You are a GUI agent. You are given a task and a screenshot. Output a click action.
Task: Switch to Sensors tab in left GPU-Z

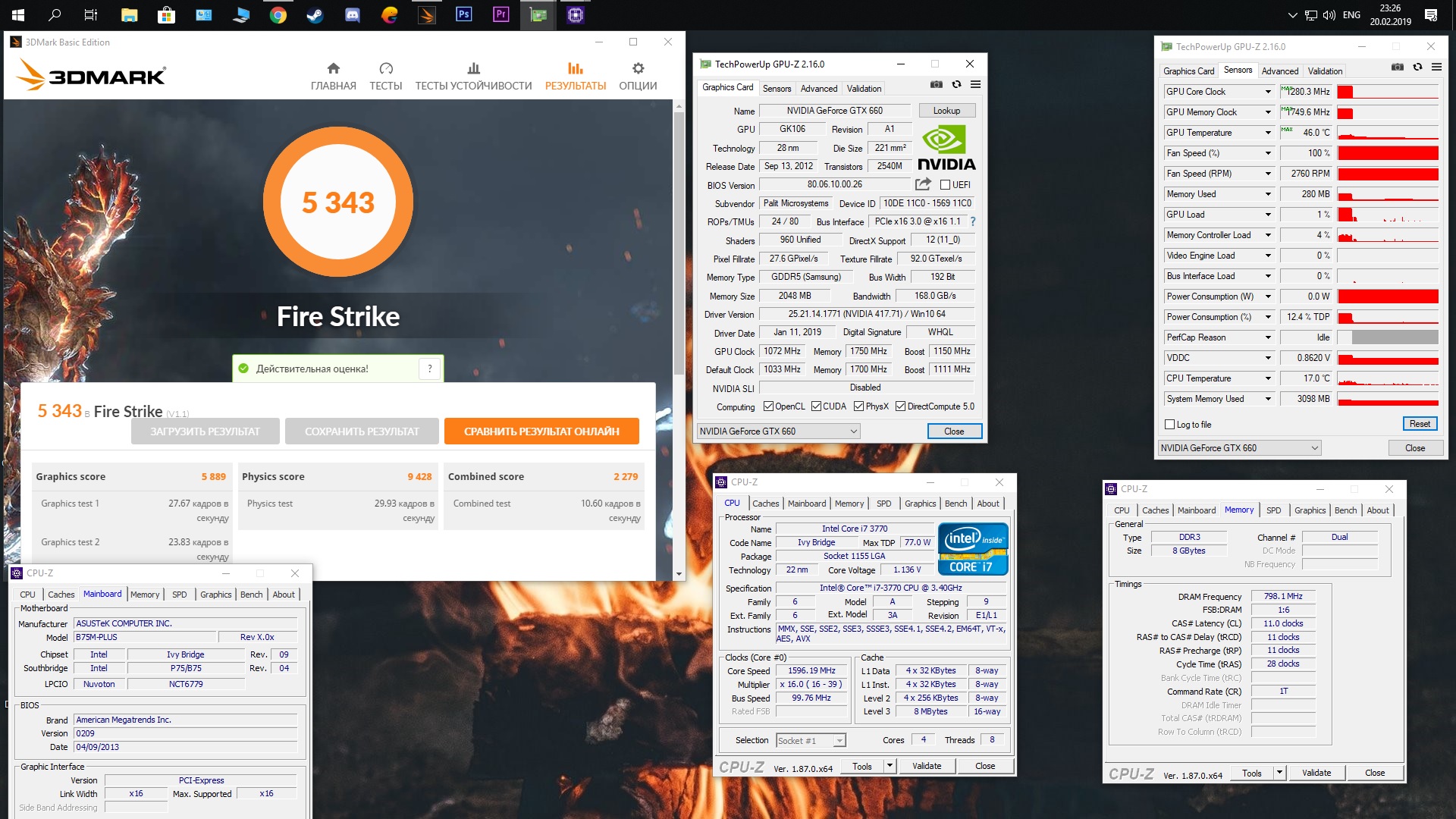tap(777, 89)
